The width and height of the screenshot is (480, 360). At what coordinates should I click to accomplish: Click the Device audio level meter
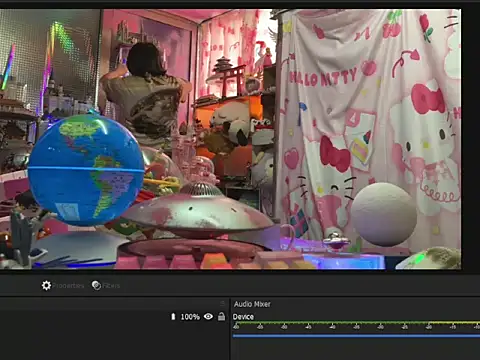[356, 325]
